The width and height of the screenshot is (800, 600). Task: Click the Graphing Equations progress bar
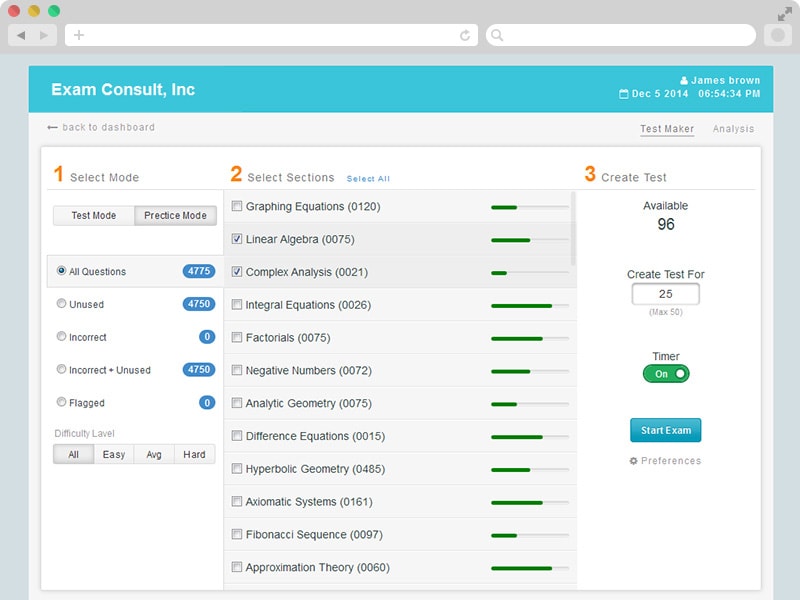(530, 207)
